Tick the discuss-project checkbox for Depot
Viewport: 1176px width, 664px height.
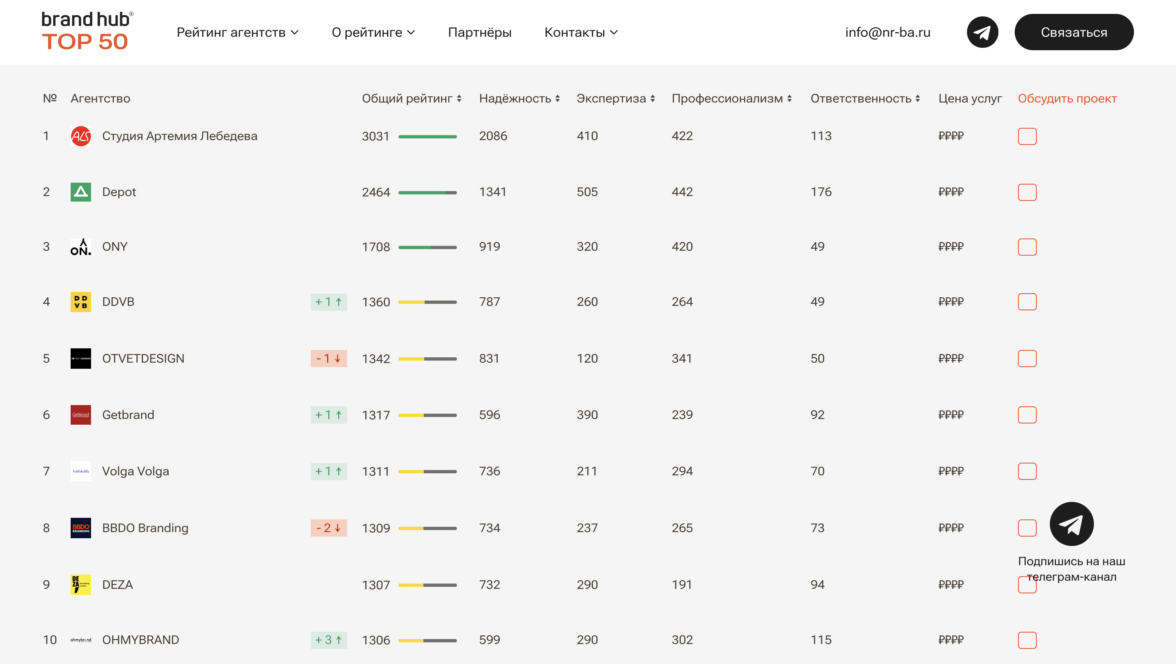pyautogui.click(x=1027, y=192)
